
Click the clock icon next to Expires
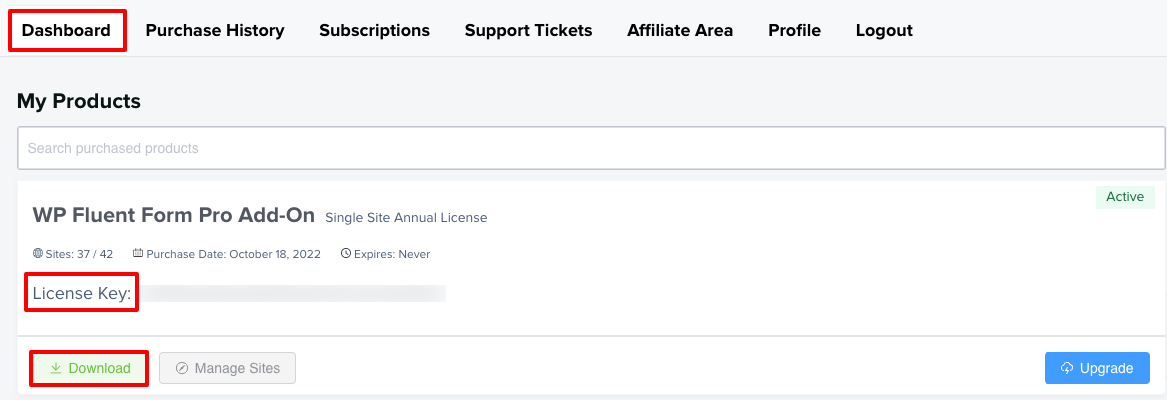pos(346,254)
